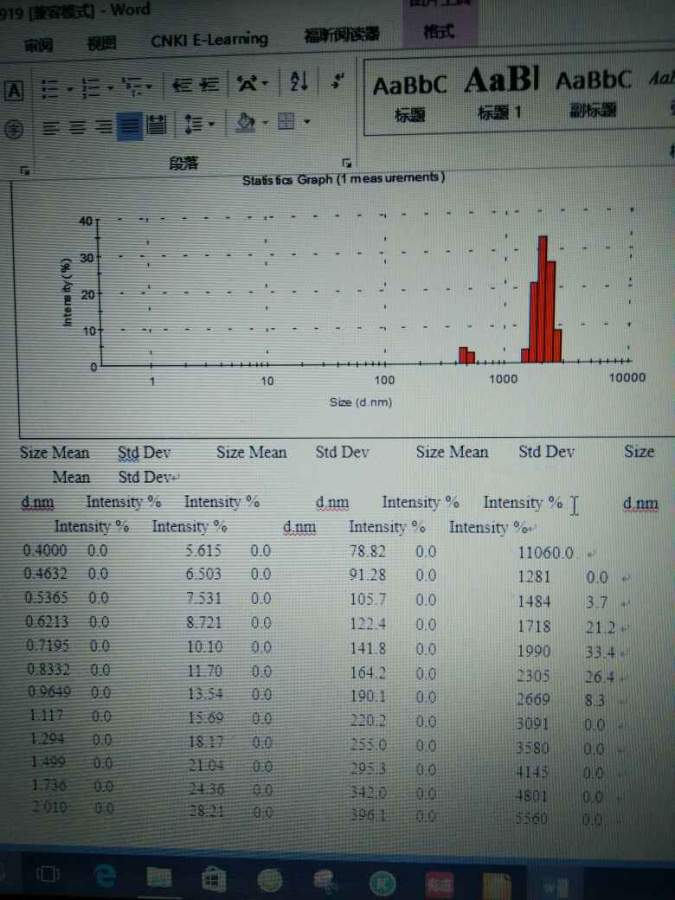Open File Explorer from the taskbar
The height and width of the screenshot is (900, 675).
coord(158,877)
